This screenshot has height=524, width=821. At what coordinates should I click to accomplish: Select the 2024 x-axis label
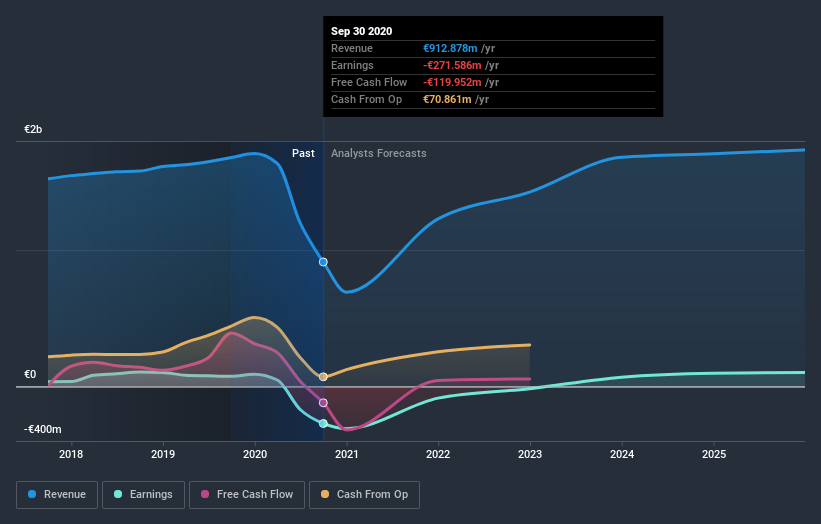coord(622,454)
